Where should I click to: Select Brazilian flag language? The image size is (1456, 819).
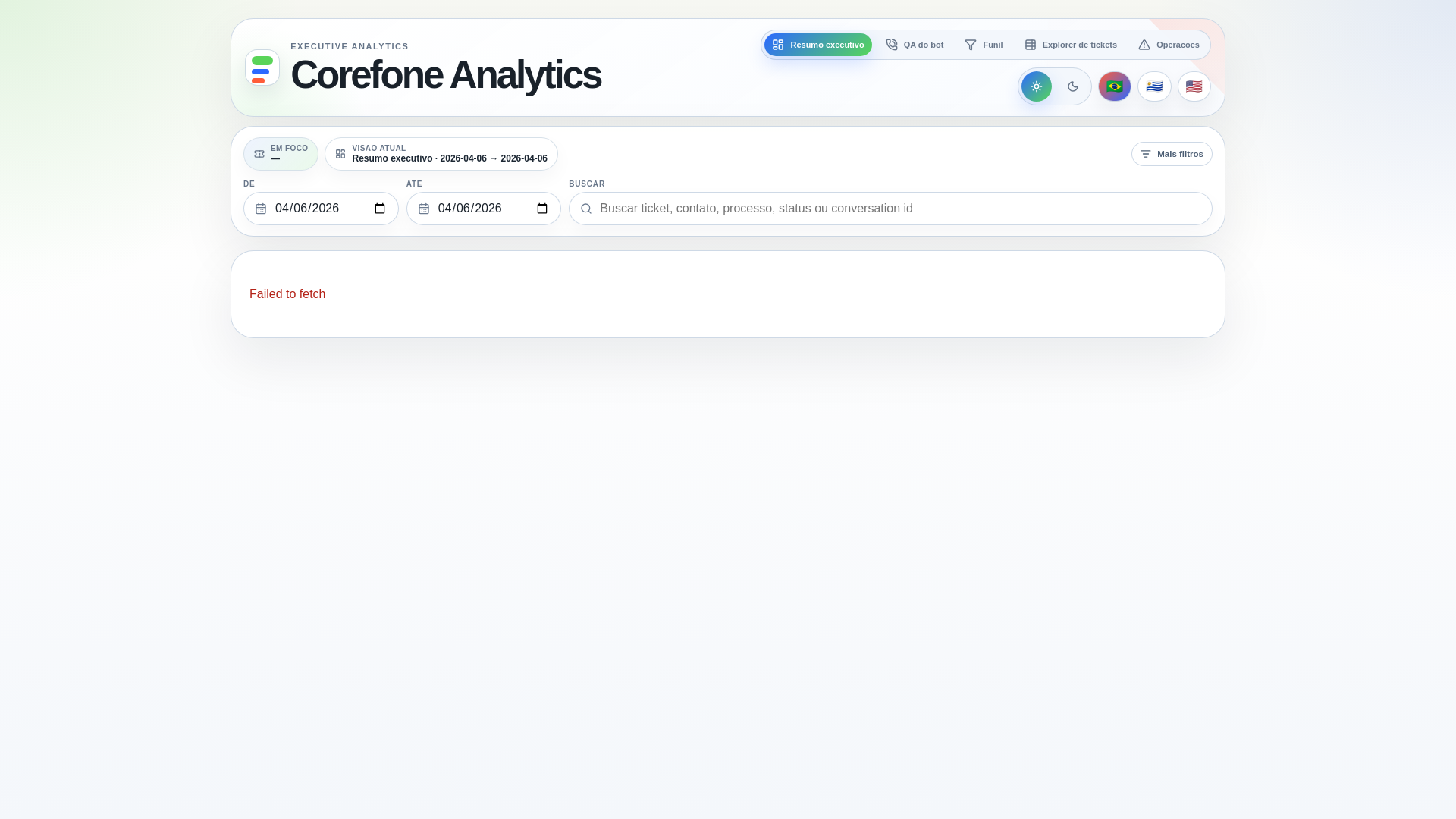pyautogui.click(x=1115, y=86)
